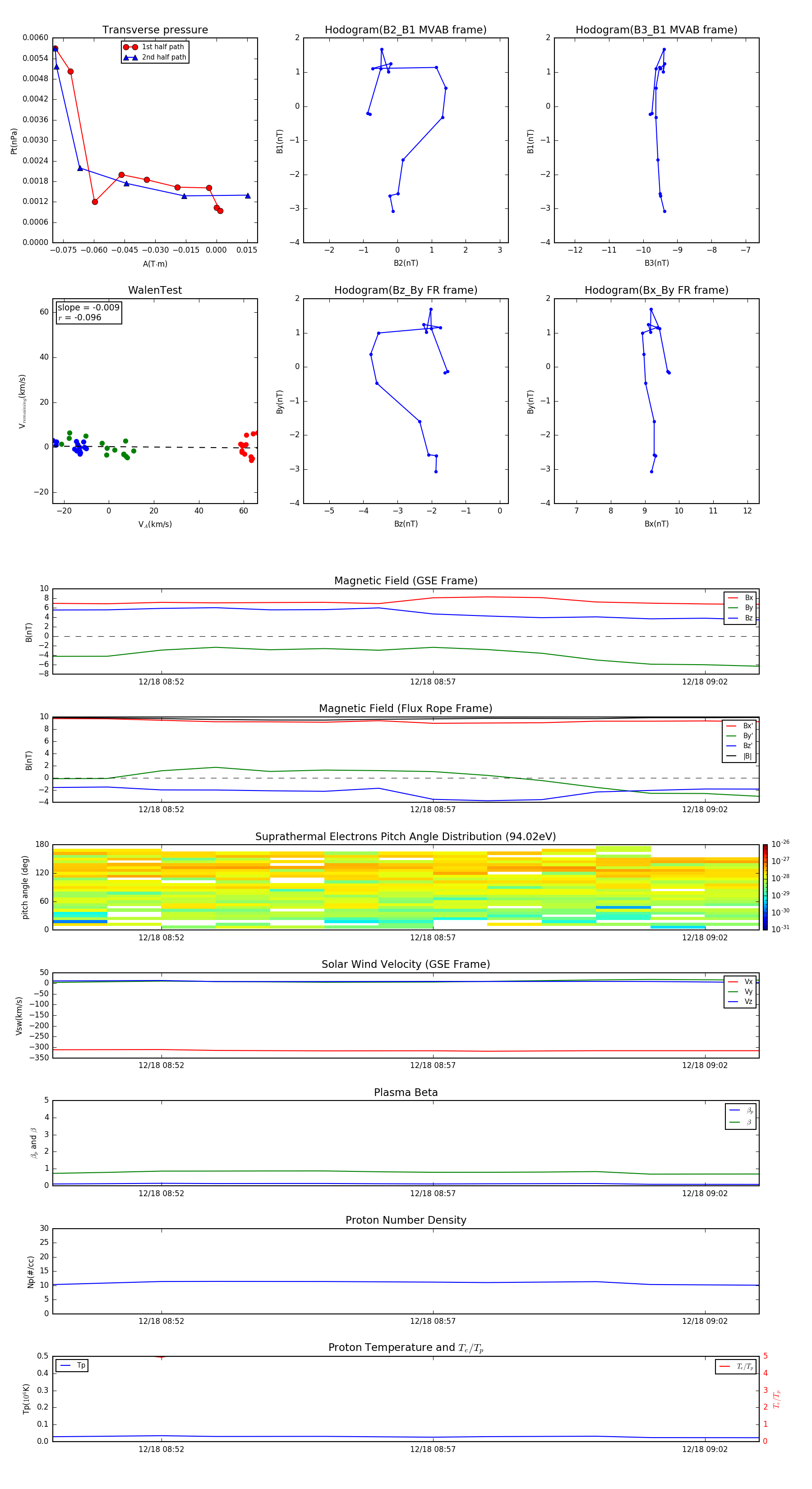Click the 'Solar Wind Velocity (GSE Frame)' title
The height and width of the screenshot is (1489, 812).
click(x=406, y=965)
